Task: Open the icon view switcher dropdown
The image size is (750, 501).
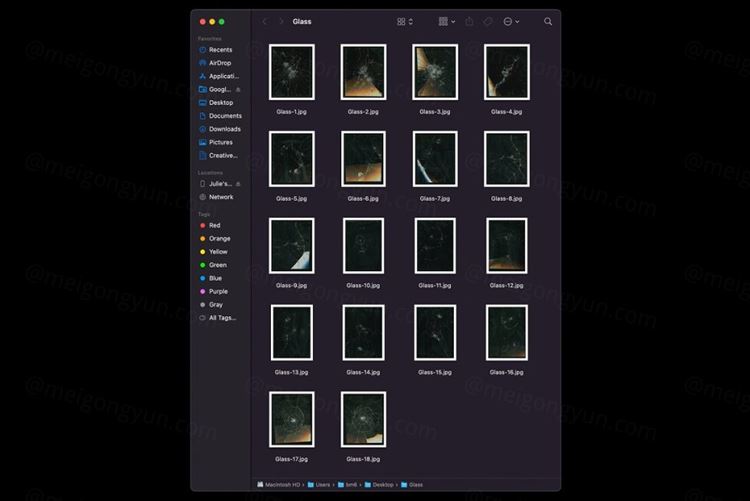Action: [404, 21]
